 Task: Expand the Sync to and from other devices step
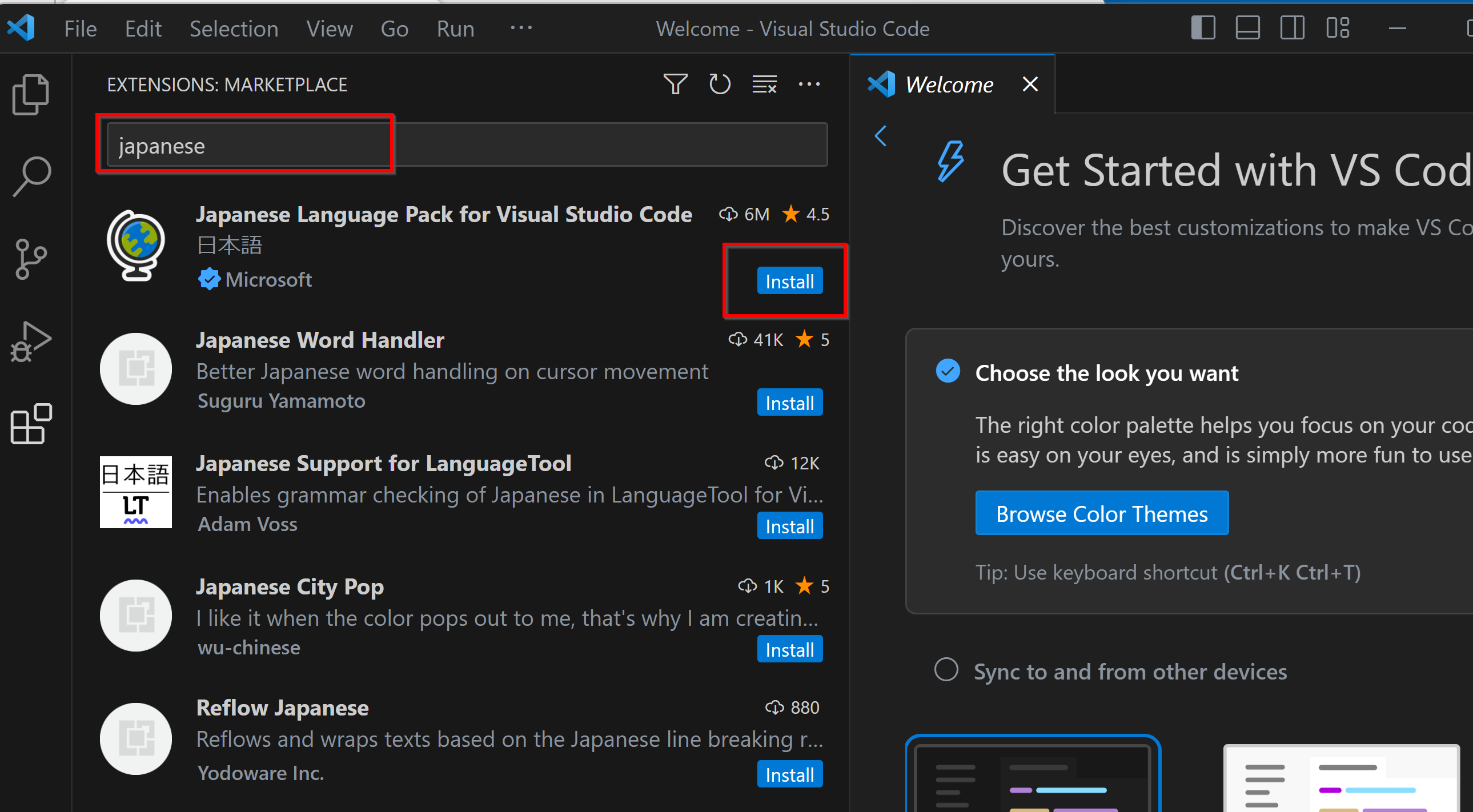tap(1130, 672)
